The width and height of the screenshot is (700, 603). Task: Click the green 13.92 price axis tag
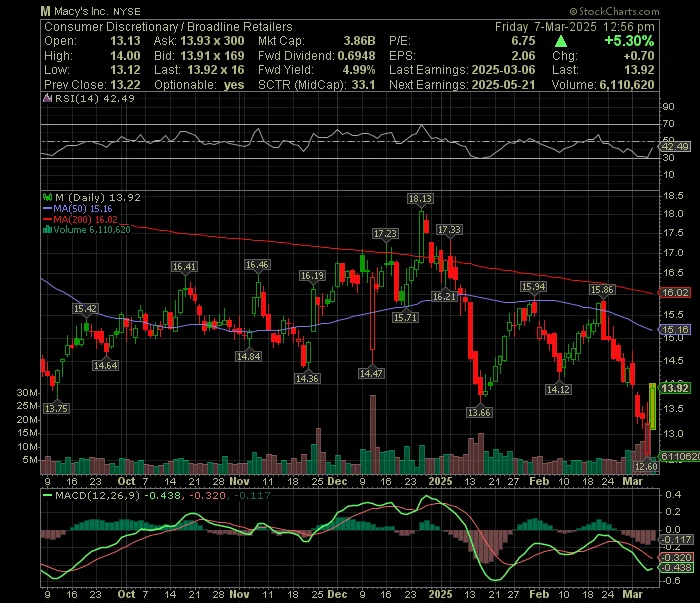[675, 388]
